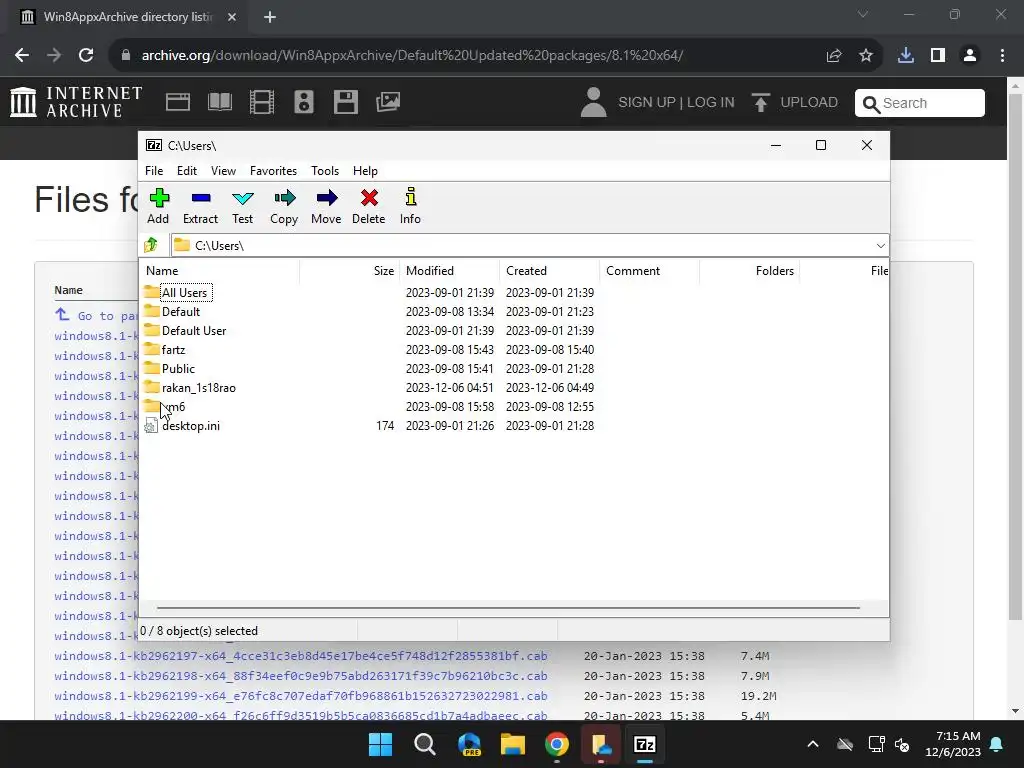Click the Add button in 7-Zip toolbar
Image resolution: width=1024 pixels, height=768 pixels.
158,206
